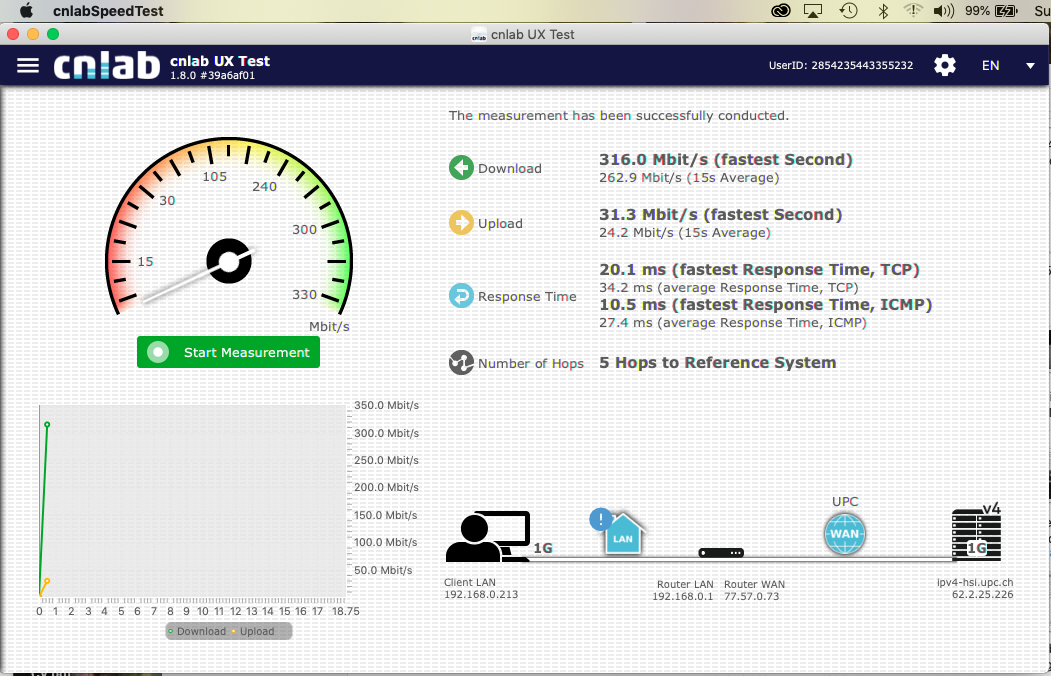Expand the EN language dropdown arrow
This screenshot has height=676, width=1051.
[1030, 66]
